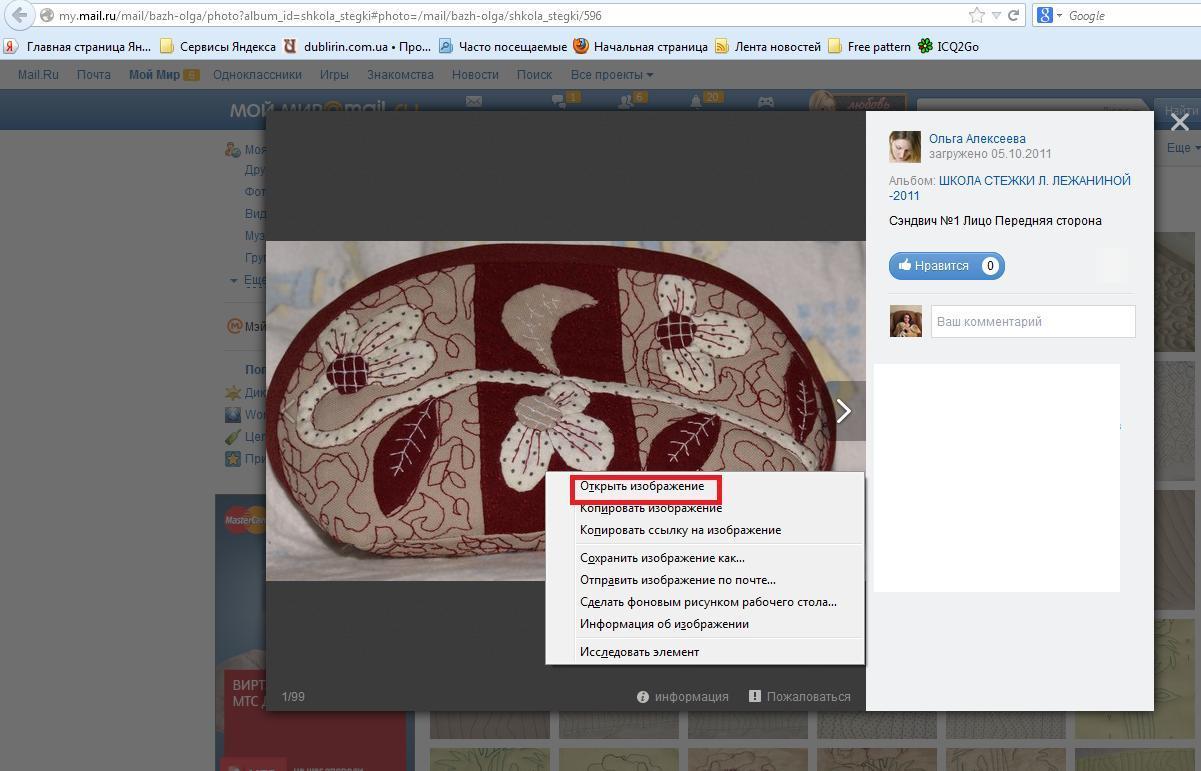
Task: Open the messages chat icon in the header
Action: (x=560, y=101)
